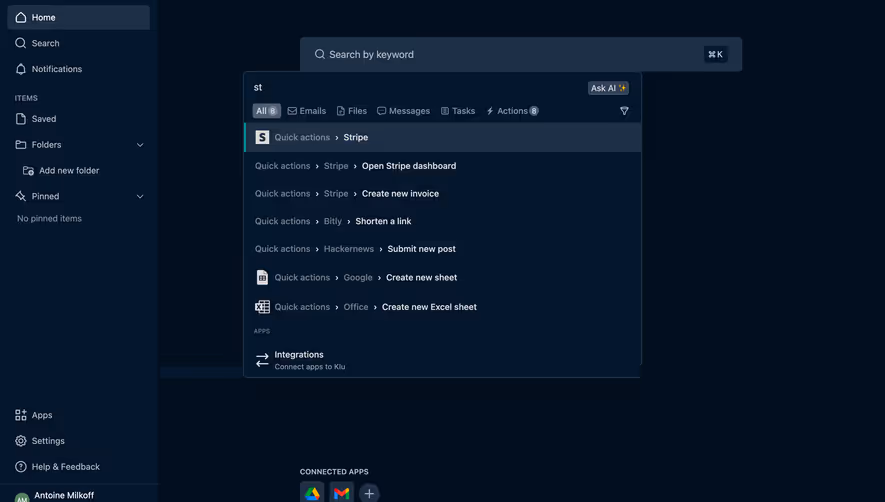The image size is (885, 502).
Task: Click the Integrations arrows icon
Action: pyautogui.click(x=262, y=360)
